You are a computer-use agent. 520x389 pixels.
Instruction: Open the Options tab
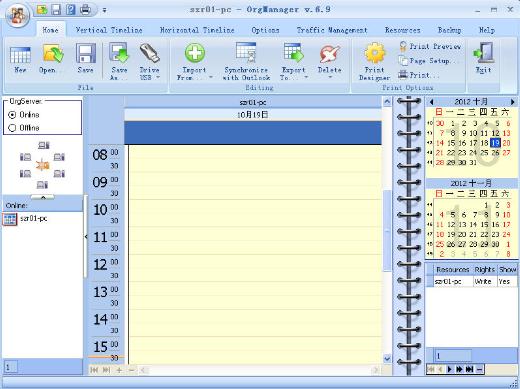coord(265,30)
